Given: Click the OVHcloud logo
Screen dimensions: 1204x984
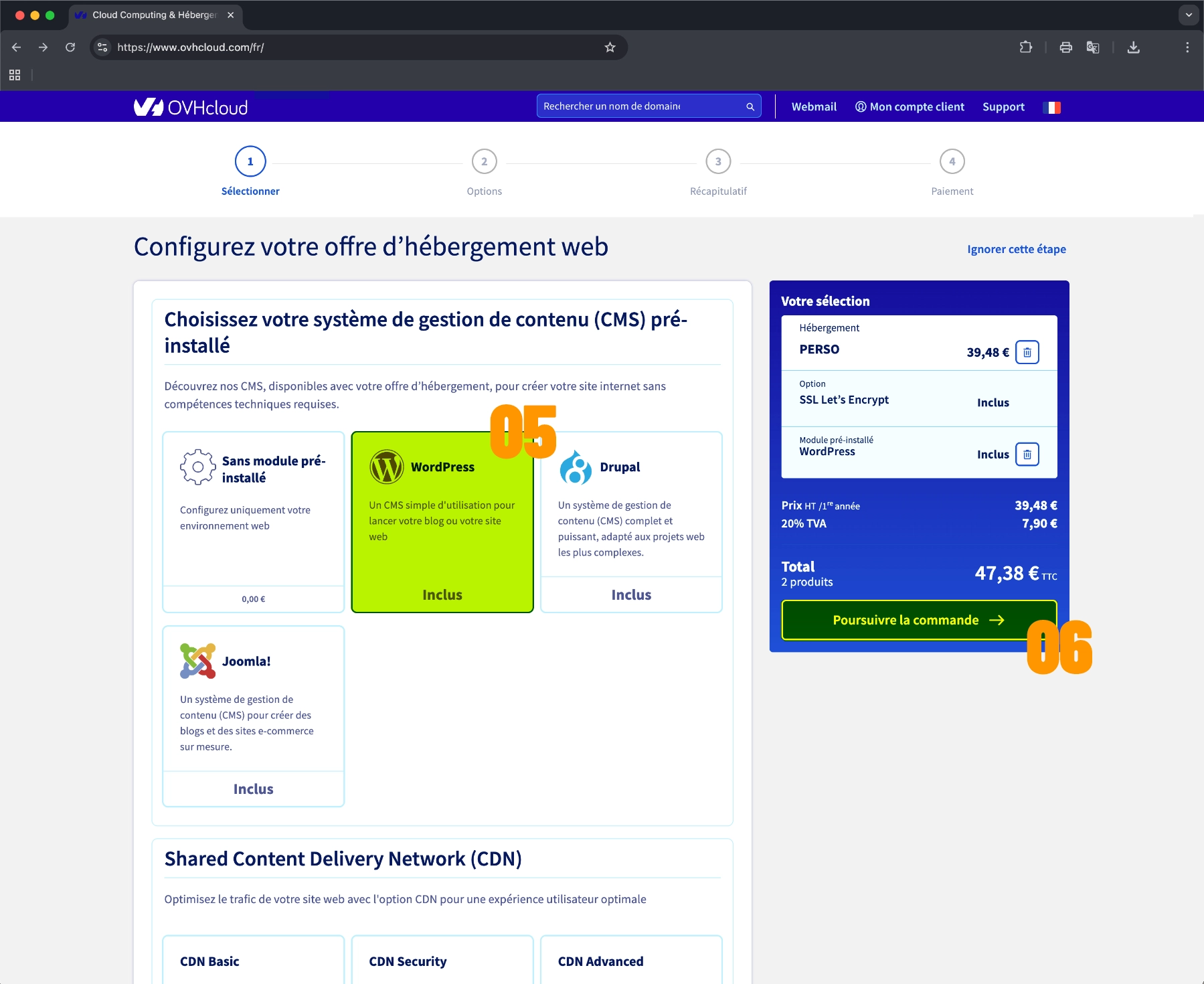Looking at the screenshot, I should pos(191,107).
